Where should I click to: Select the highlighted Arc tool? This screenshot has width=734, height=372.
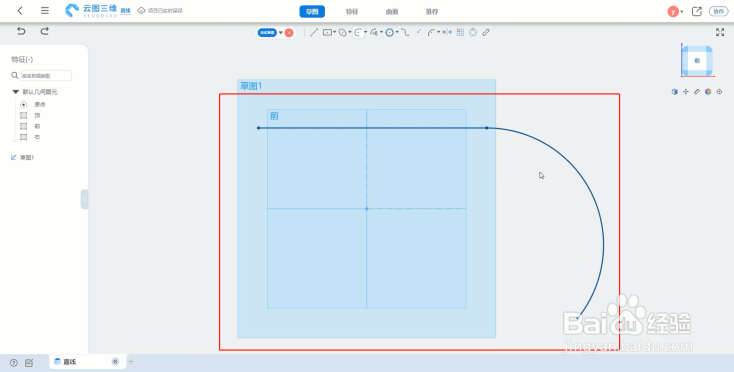click(358, 32)
